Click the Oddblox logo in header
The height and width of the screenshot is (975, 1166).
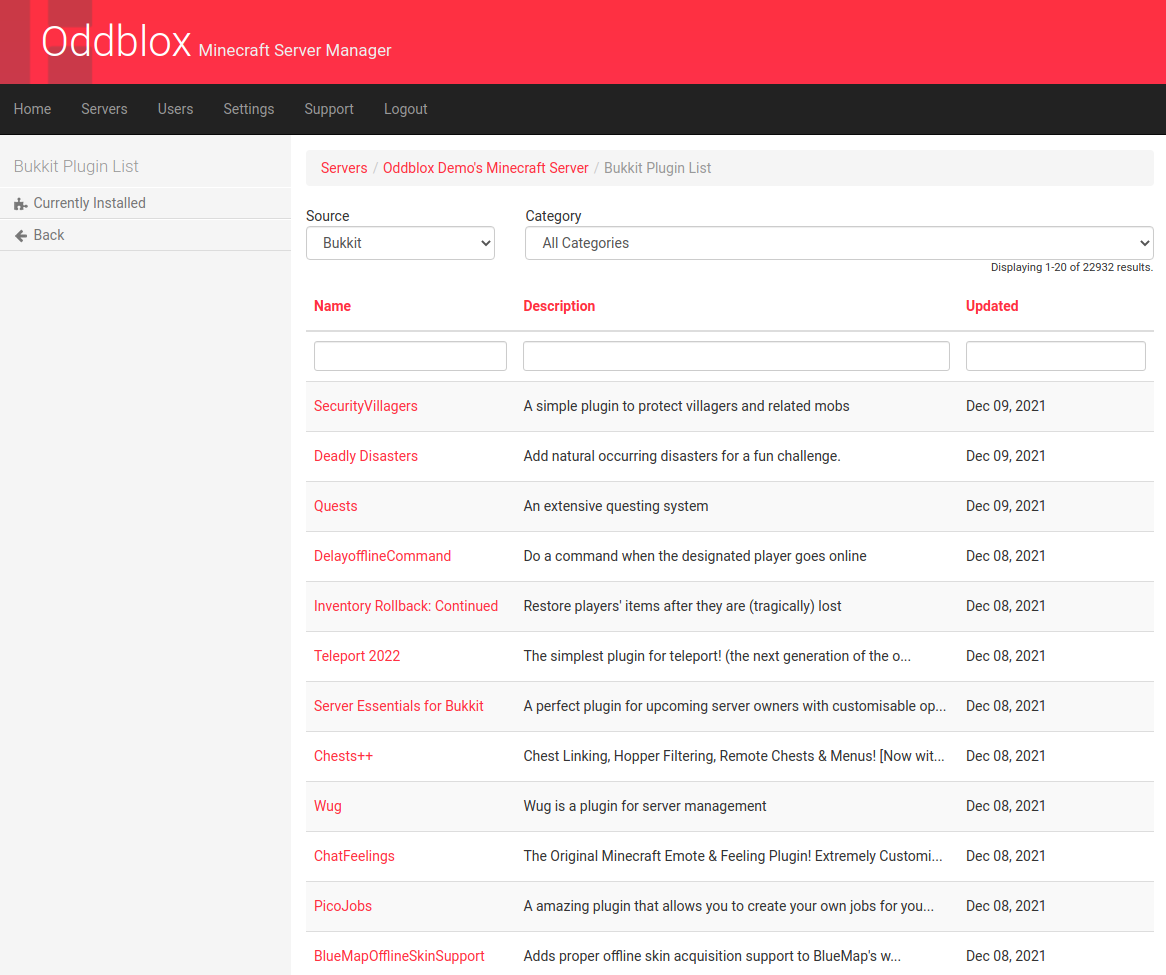(x=115, y=42)
